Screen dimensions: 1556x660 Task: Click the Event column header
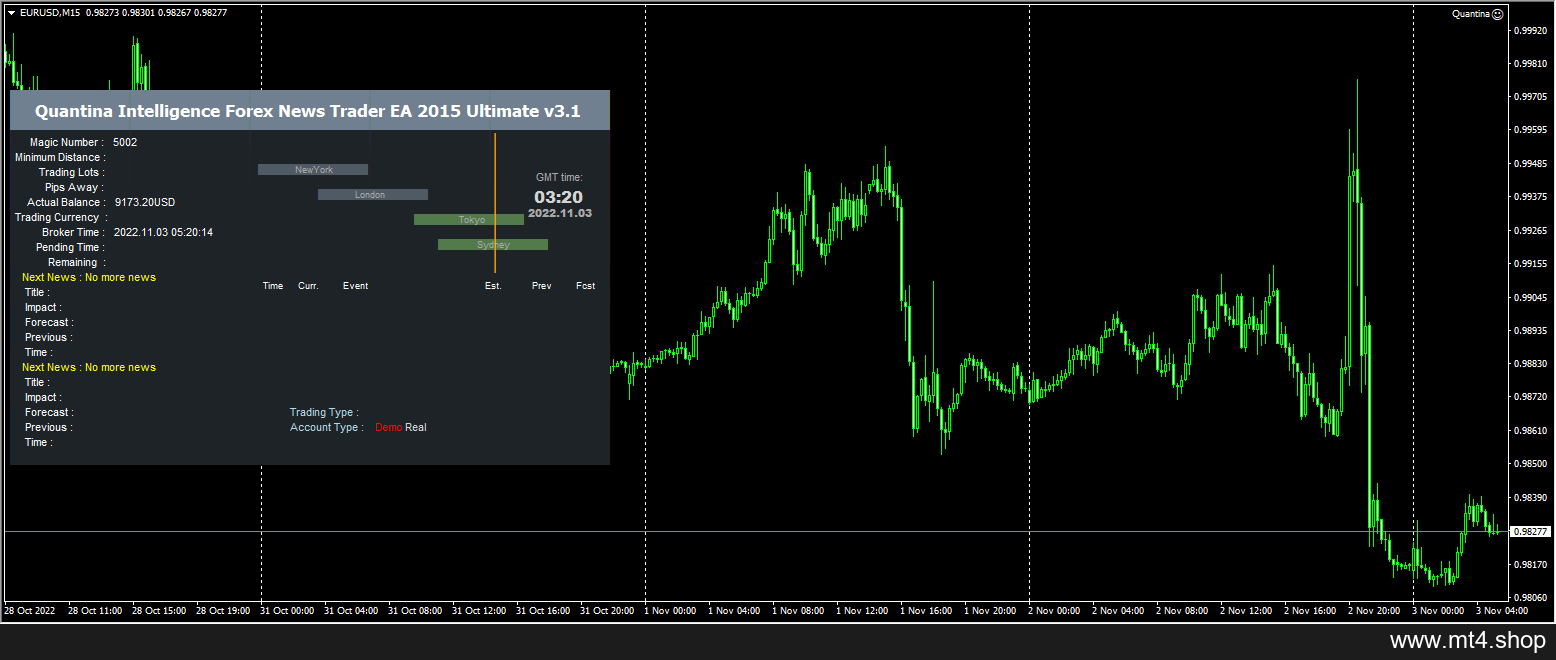click(x=356, y=286)
